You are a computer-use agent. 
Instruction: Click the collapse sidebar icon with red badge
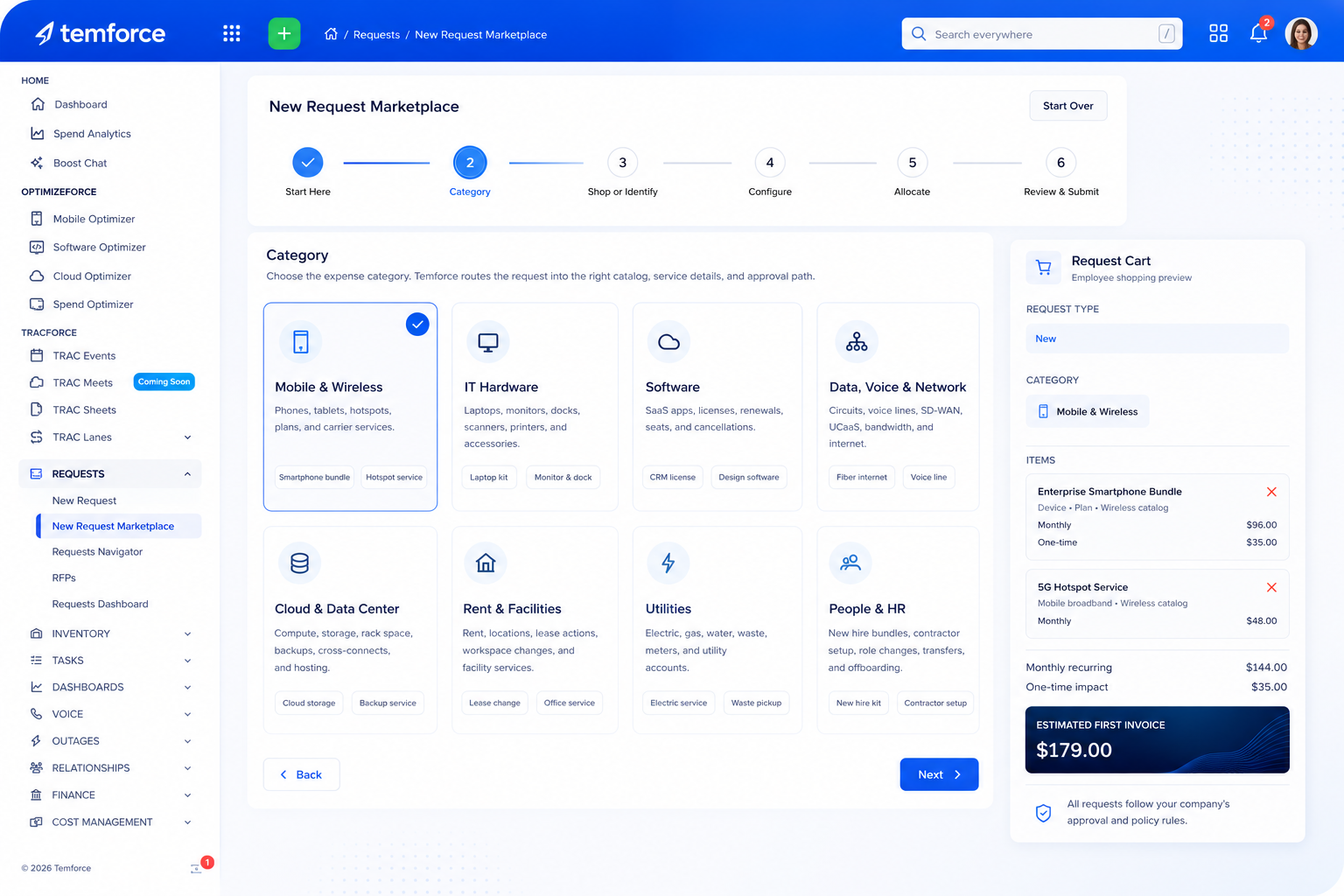[197, 867]
